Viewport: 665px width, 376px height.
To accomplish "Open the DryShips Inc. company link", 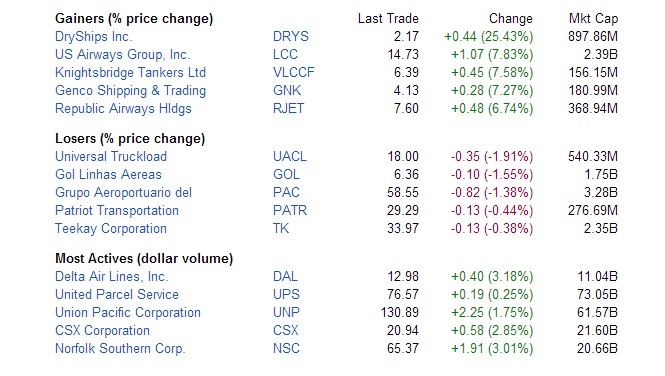I will pos(93,37).
